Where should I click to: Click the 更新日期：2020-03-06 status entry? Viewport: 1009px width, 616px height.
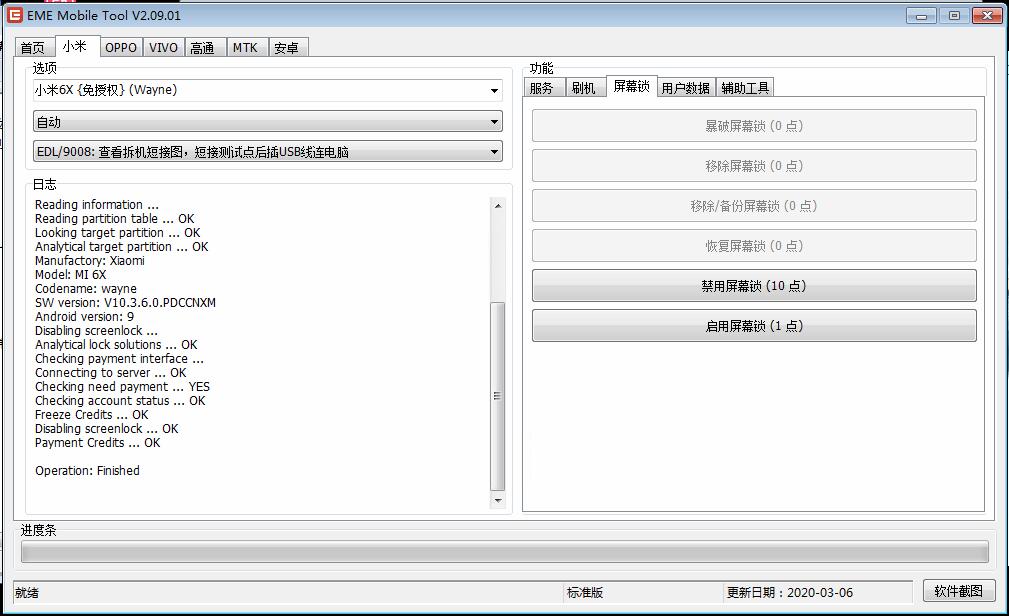pyautogui.click(x=790, y=593)
